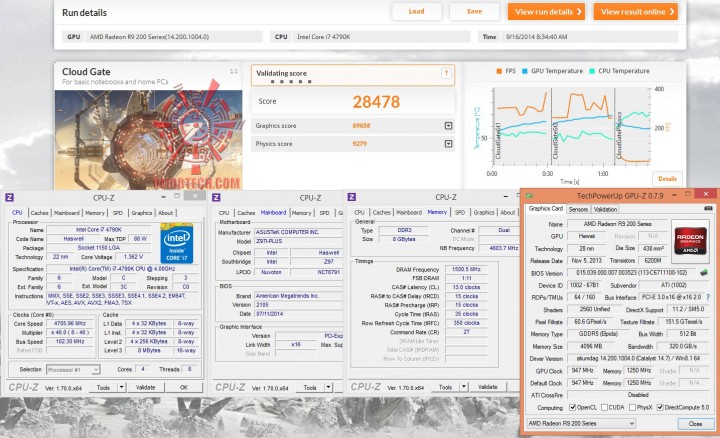
Task: Click the BIOS save chip icon in GPU-Z
Action: click(703, 273)
